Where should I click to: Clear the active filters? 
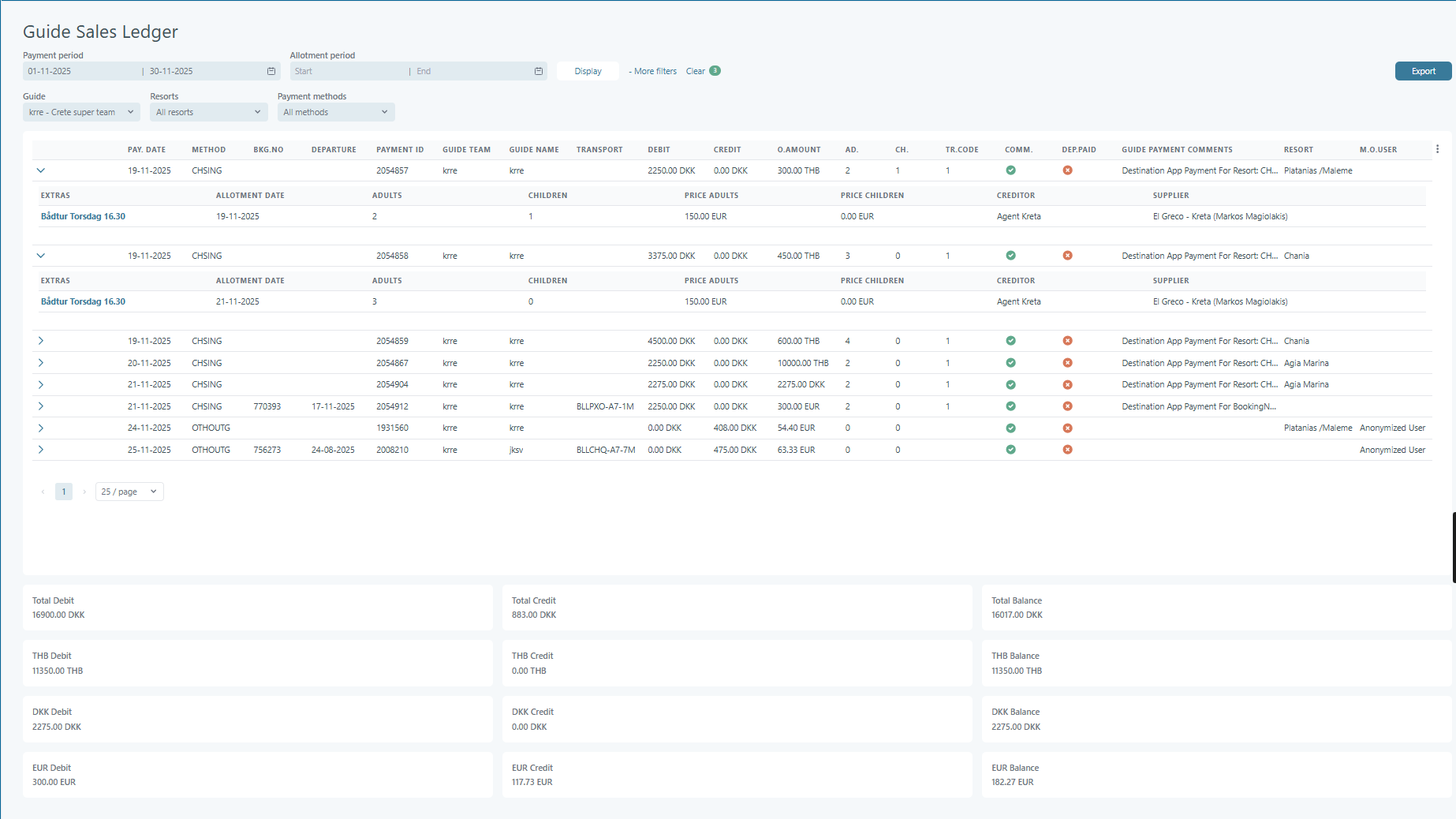point(695,71)
